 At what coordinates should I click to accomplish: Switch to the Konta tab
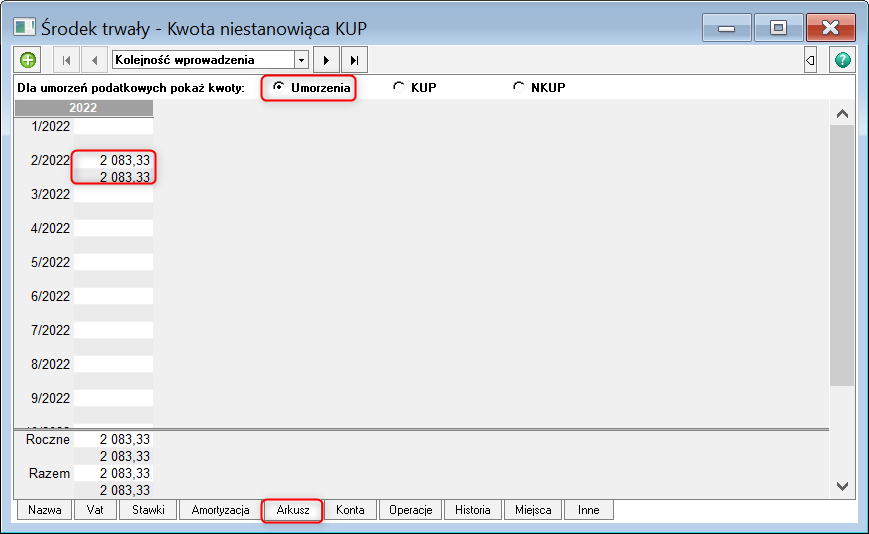(x=350, y=510)
